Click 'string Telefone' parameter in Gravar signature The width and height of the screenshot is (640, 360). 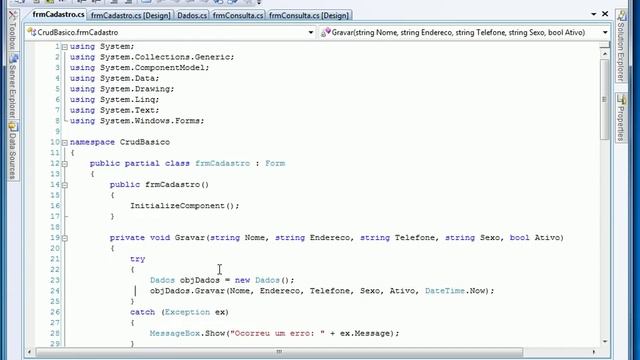coord(397,238)
